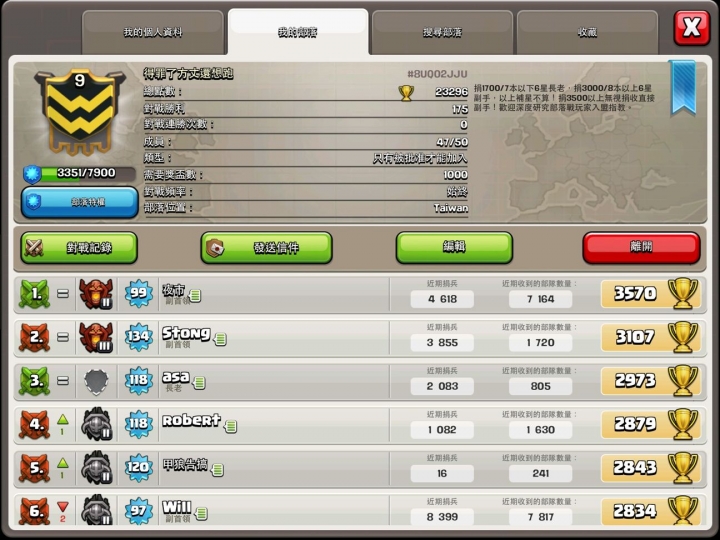
Task: Open the 我的個人資料 tab
Action: click(x=153, y=33)
